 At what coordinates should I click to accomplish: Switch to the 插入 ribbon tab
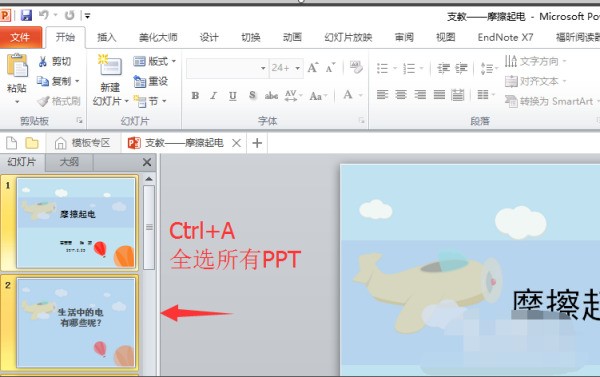[x=106, y=37]
